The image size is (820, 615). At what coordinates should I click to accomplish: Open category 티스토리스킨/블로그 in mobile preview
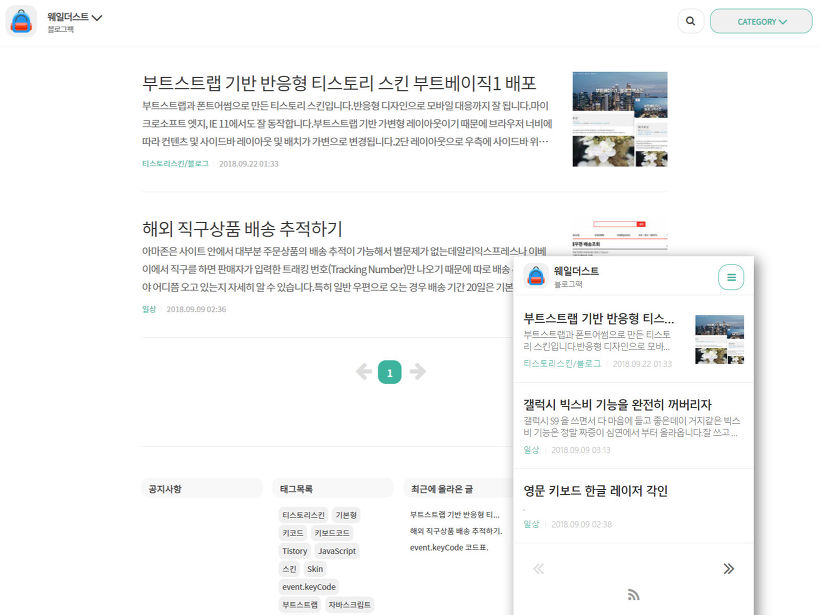point(562,363)
